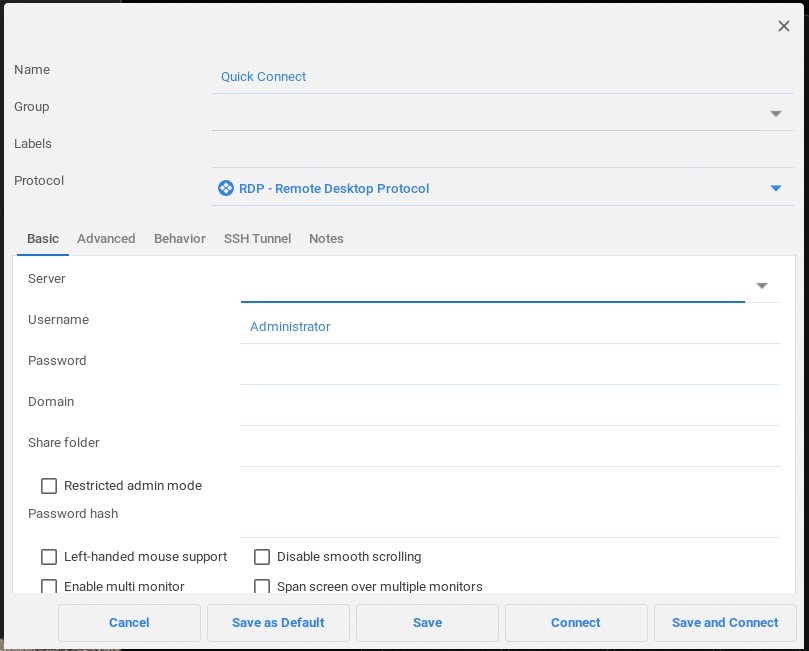The height and width of the screenshot is (651, 809).
Task: Open the Notes tab
Action: pyautogui.click(x=326, y=239)
